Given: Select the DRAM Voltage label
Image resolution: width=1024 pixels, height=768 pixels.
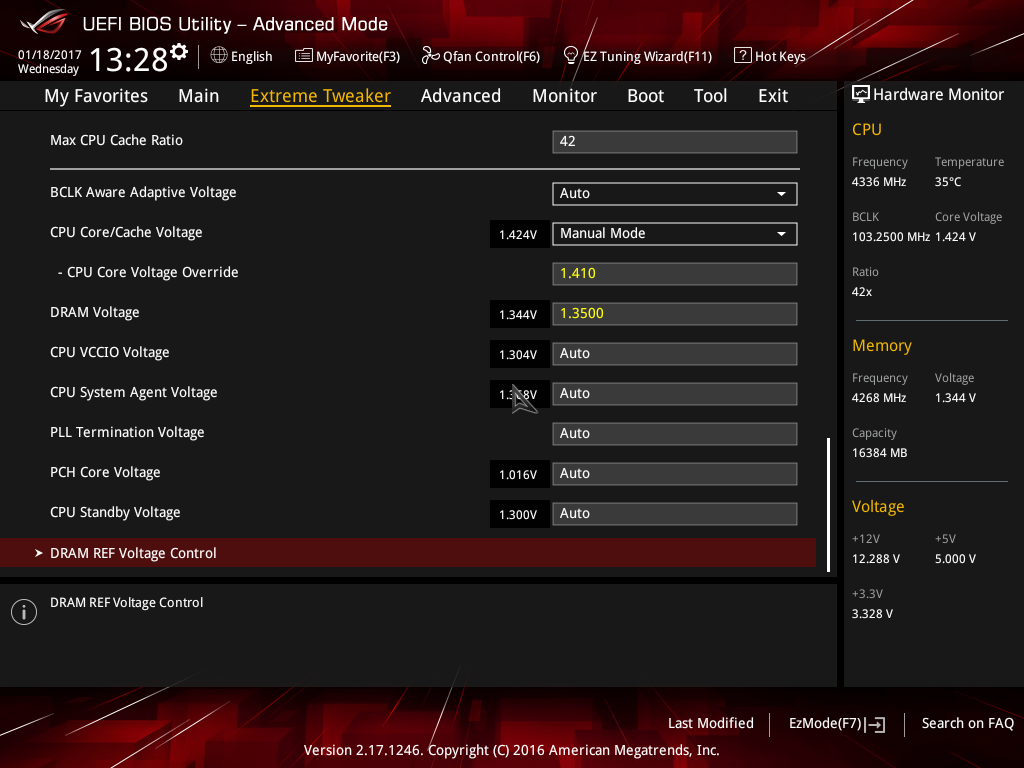Looking at the screenshot, I should point(95,313).
